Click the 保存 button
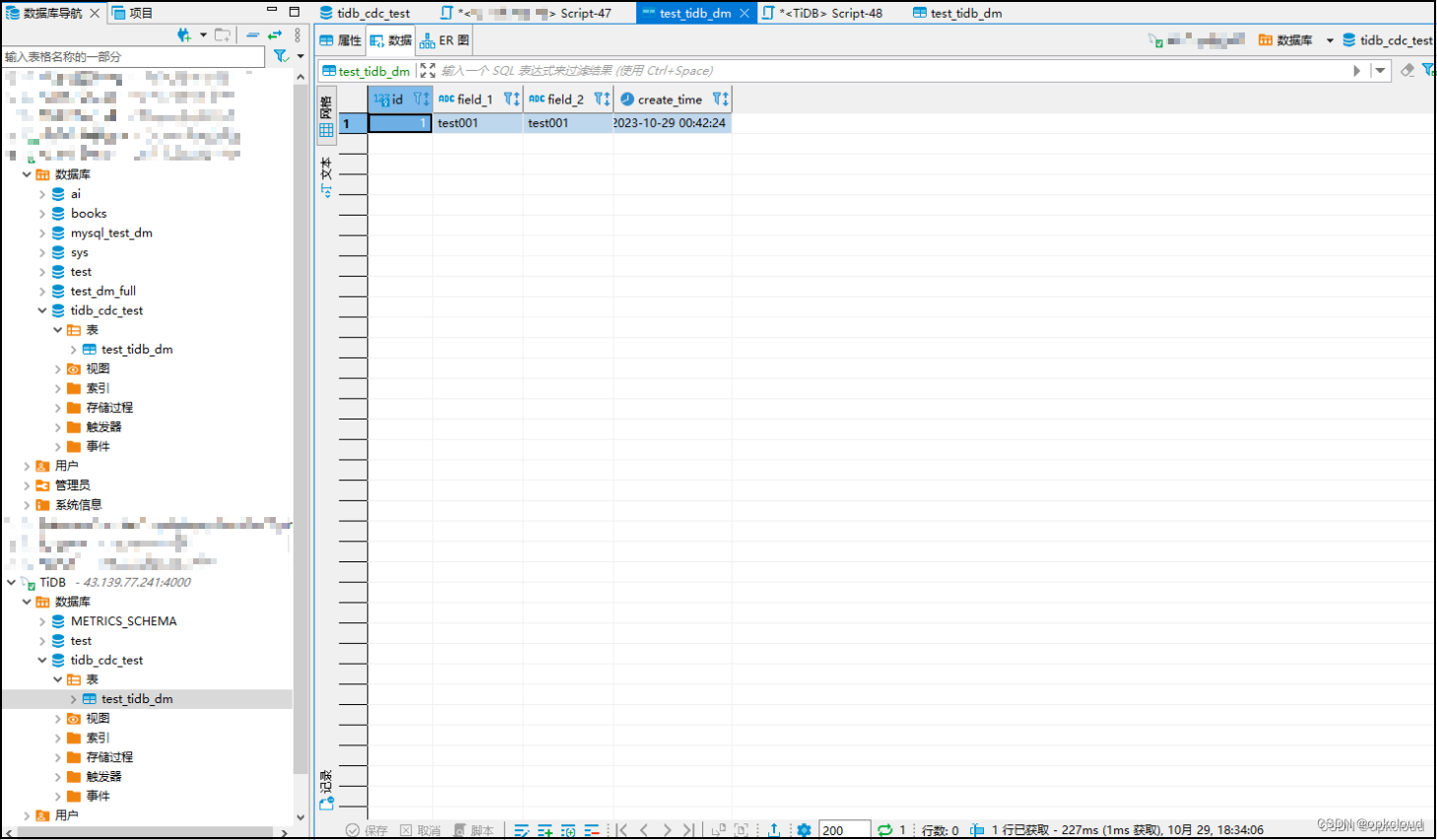This screenshot has height=840, width=1437. point(366,830)
